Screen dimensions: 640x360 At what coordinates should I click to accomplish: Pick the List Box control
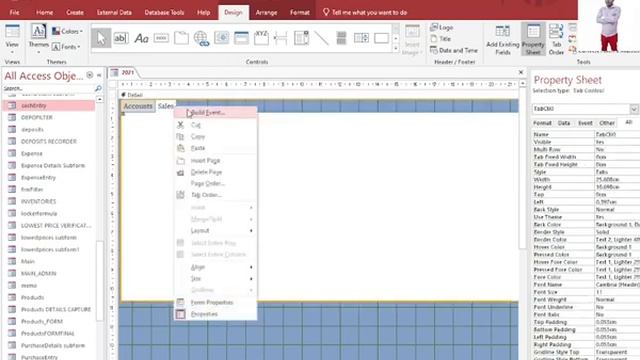tap(361, 38)
